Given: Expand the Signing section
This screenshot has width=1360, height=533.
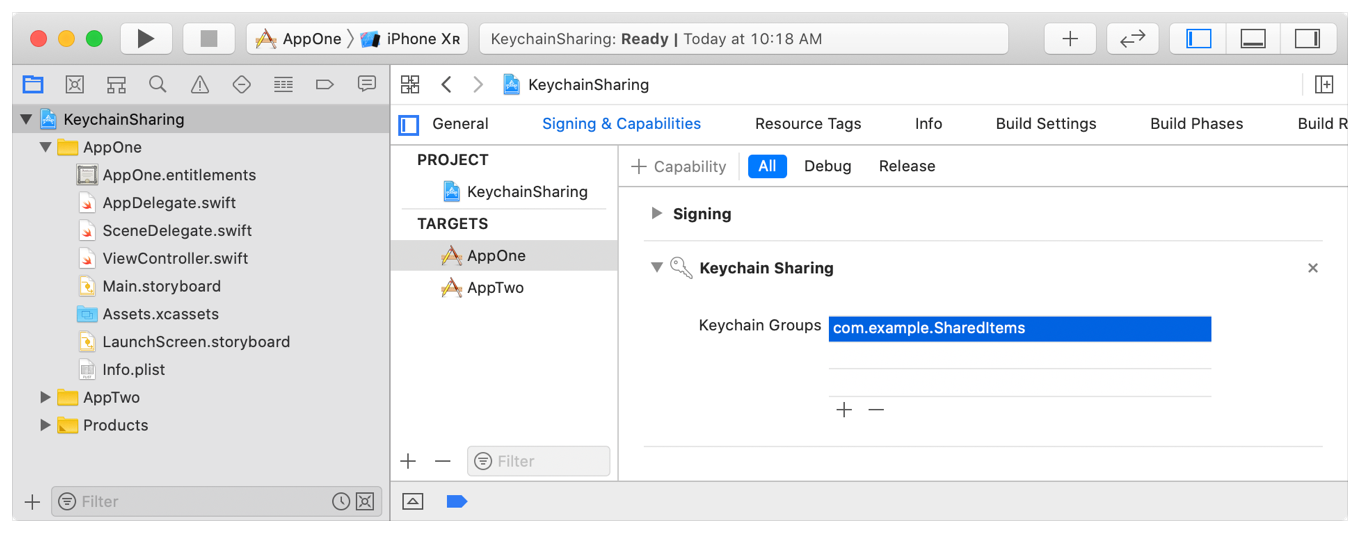Looking at the screenshot, I should 657,214.
